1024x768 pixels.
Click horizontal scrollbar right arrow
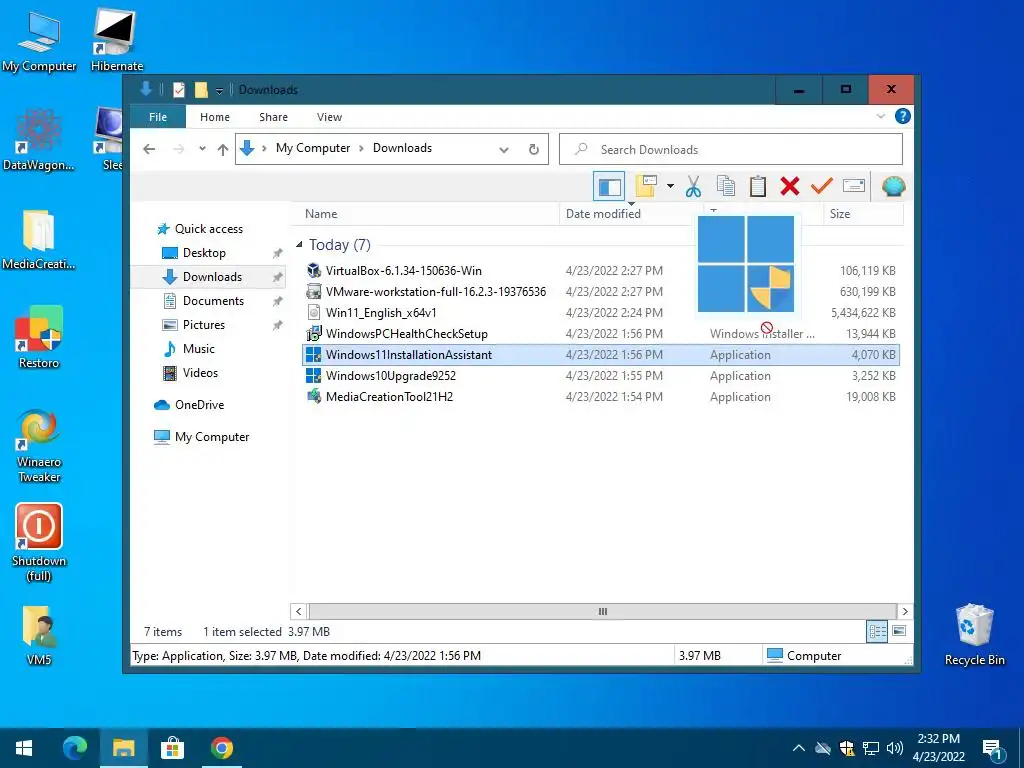pyautogui.click(x=904, y=611)
